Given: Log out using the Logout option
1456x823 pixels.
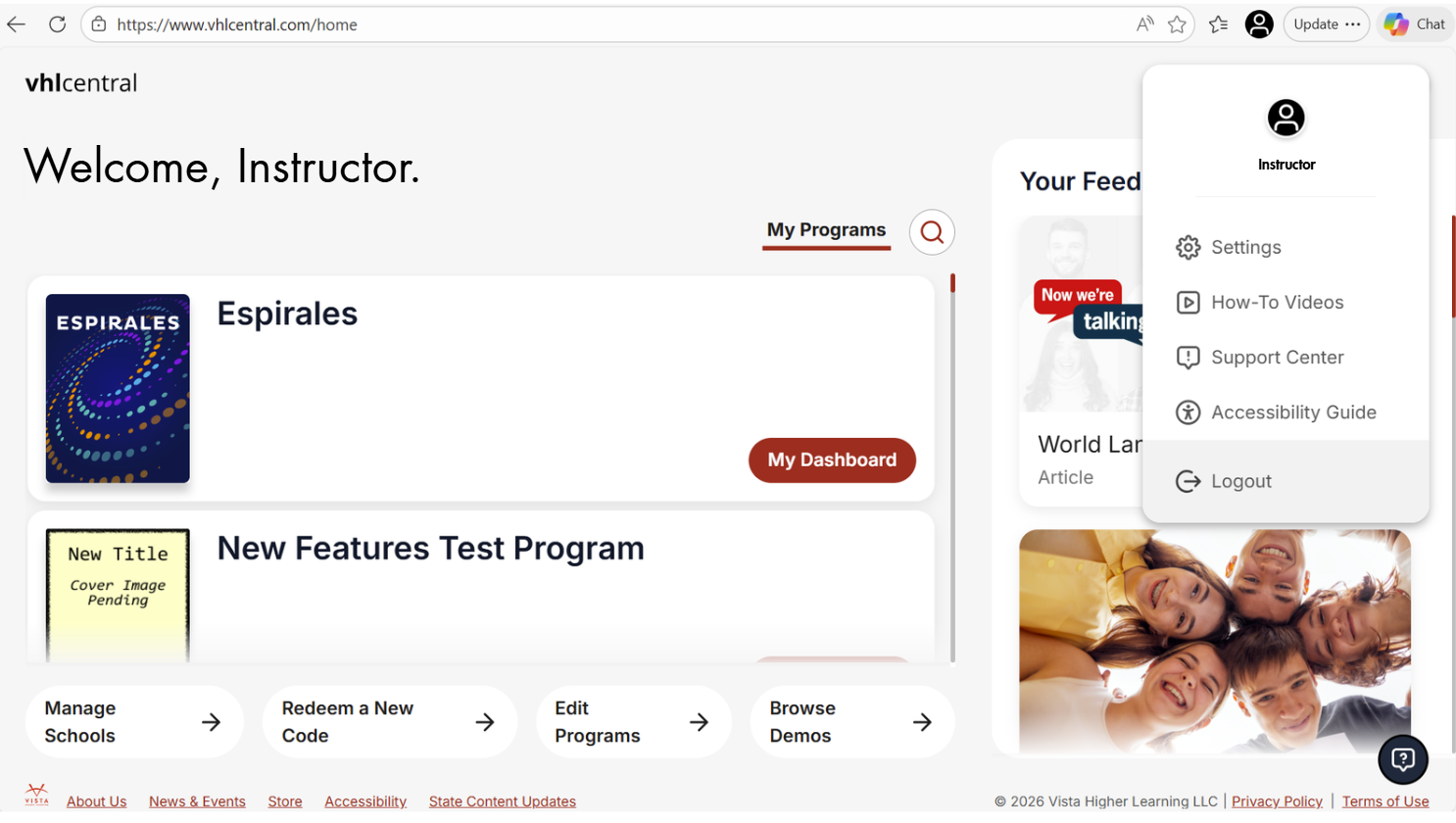Looking at the screenshot, I should (1240, 481).
